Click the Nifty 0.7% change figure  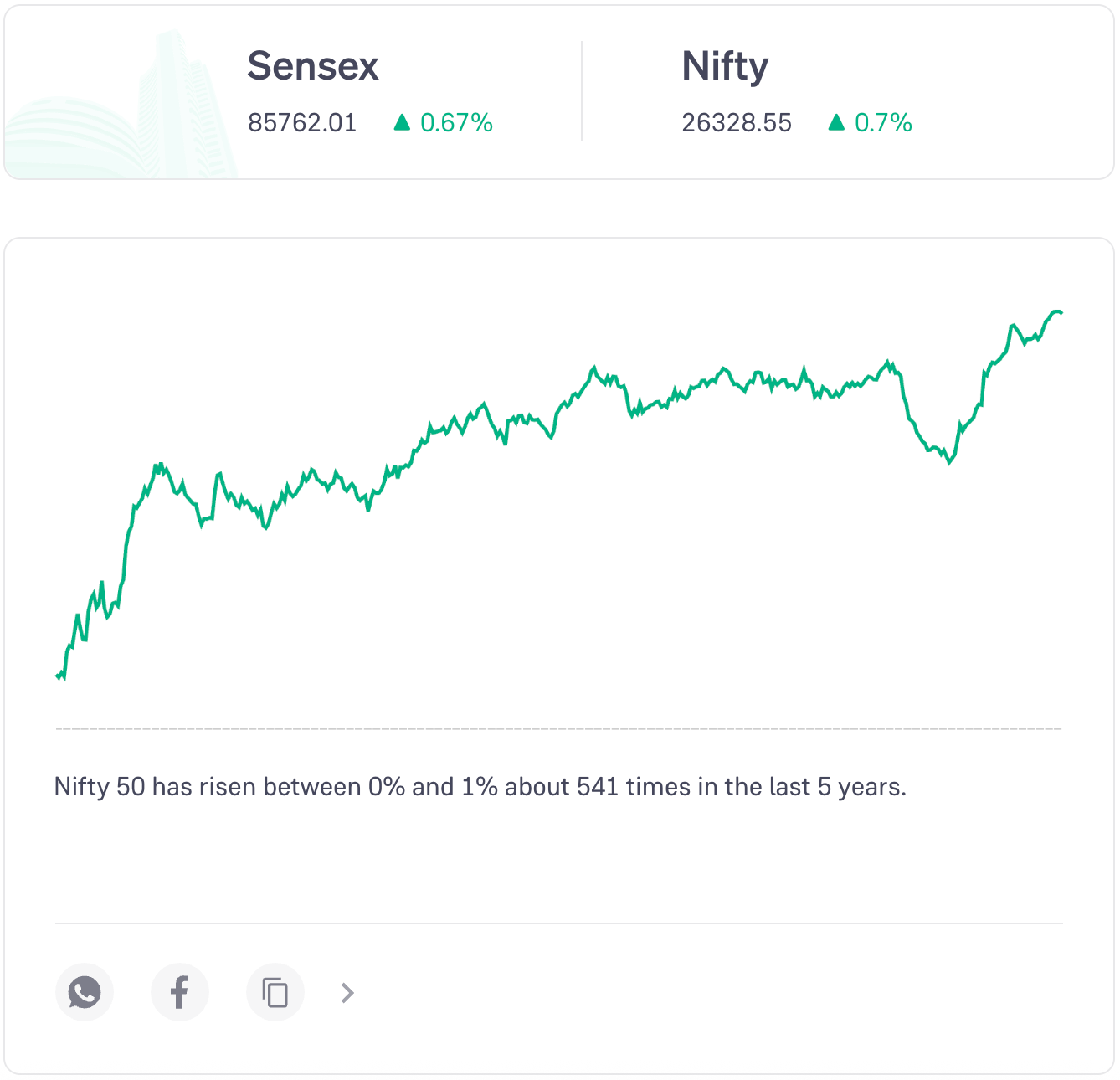[883, 123]
